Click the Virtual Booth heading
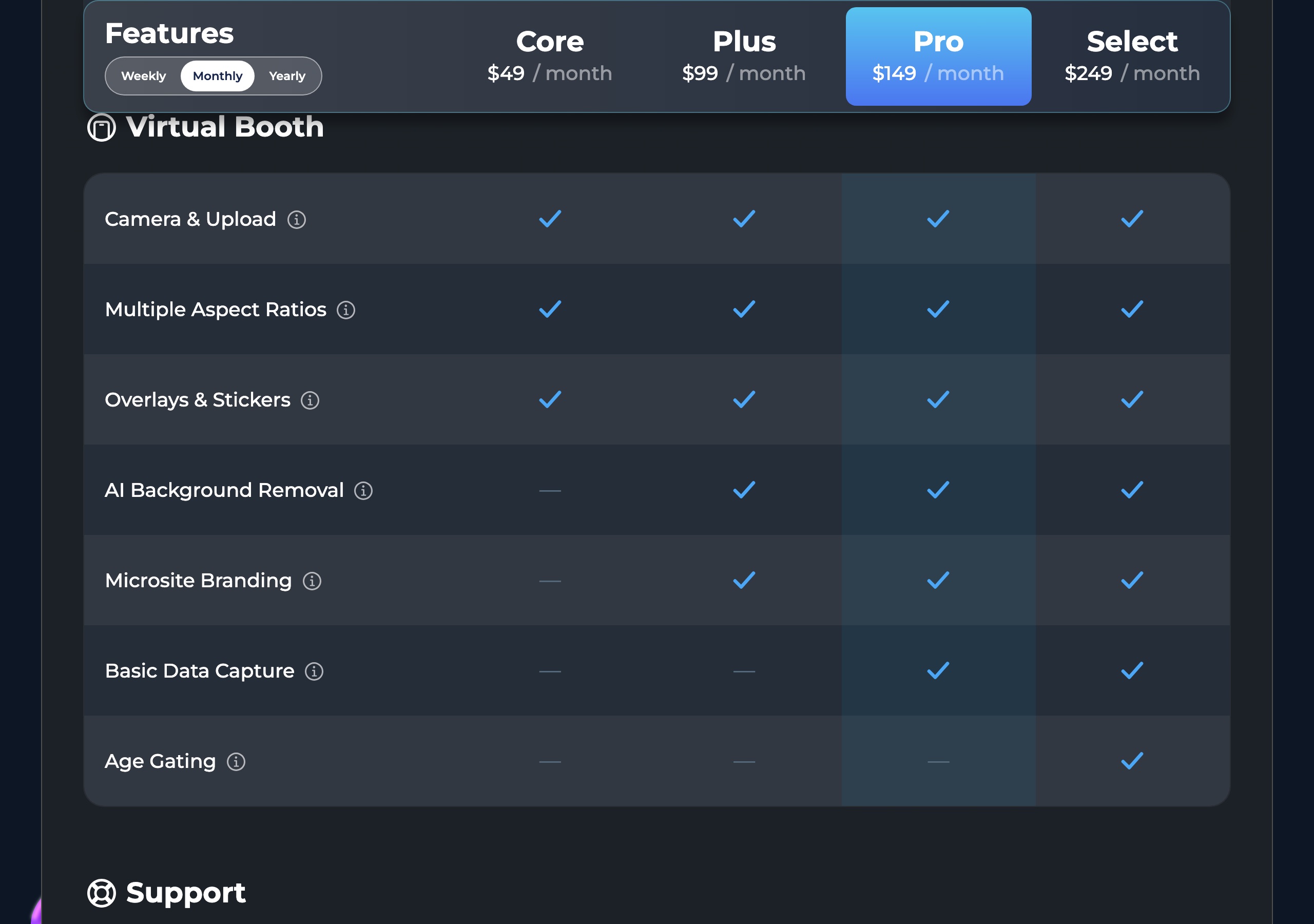Image resolution: width=1314 pixels, height=924 pixels. click(225, 126)
